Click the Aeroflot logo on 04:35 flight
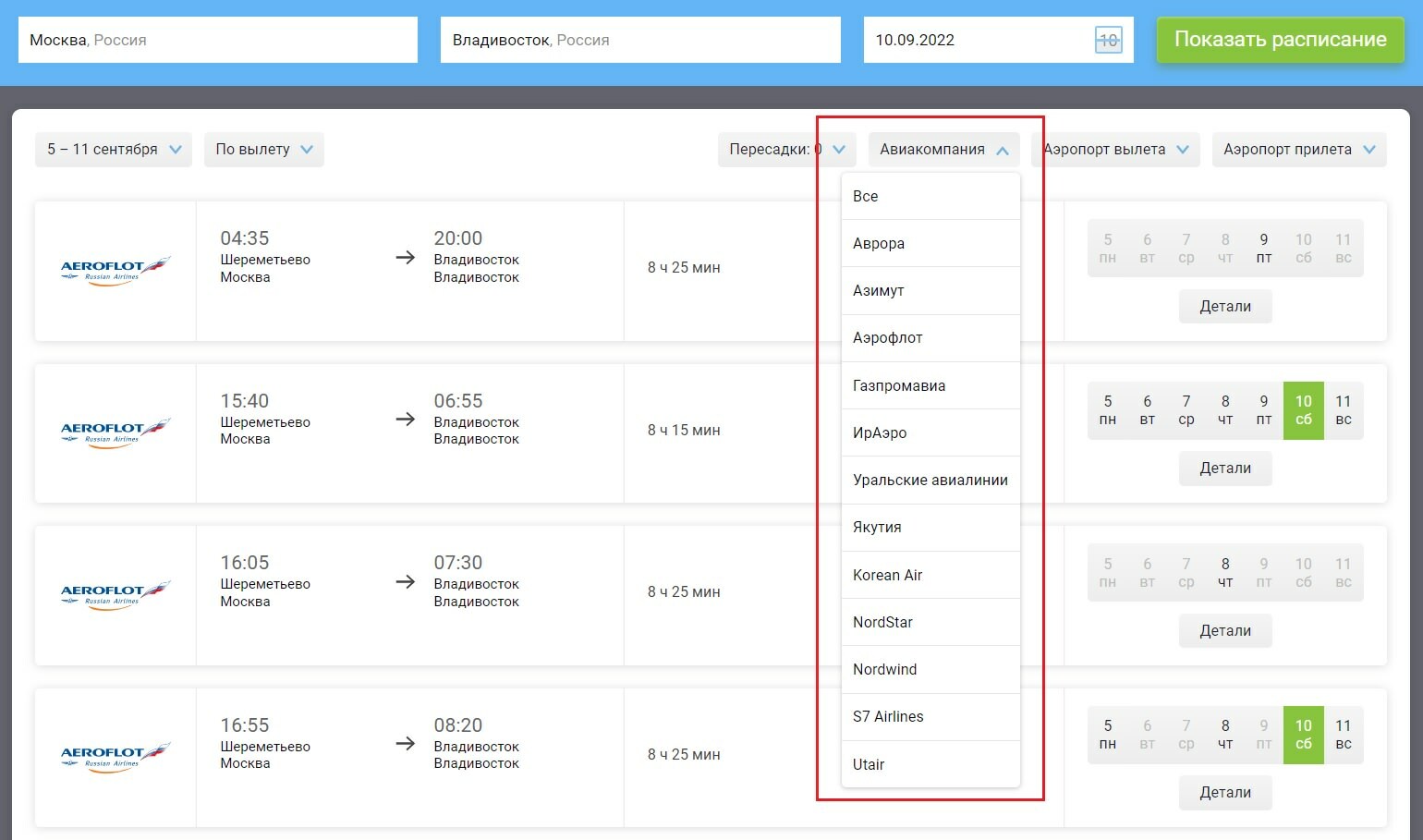 tap(116, 271)
